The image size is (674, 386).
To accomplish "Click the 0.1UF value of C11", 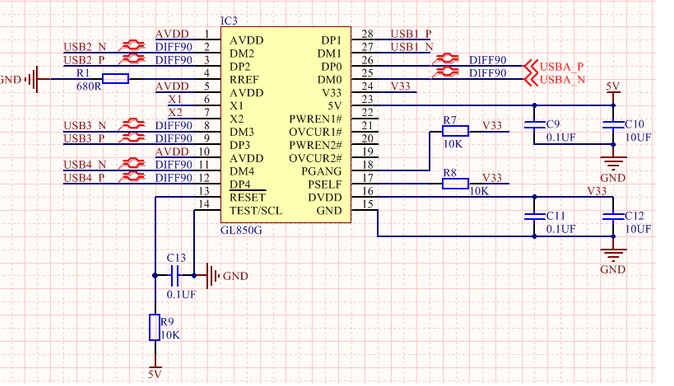I will tap(561, 229).
